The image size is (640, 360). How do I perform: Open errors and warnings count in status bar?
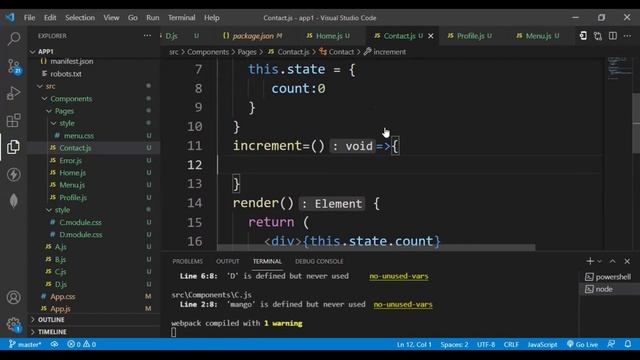pos(81,344)
